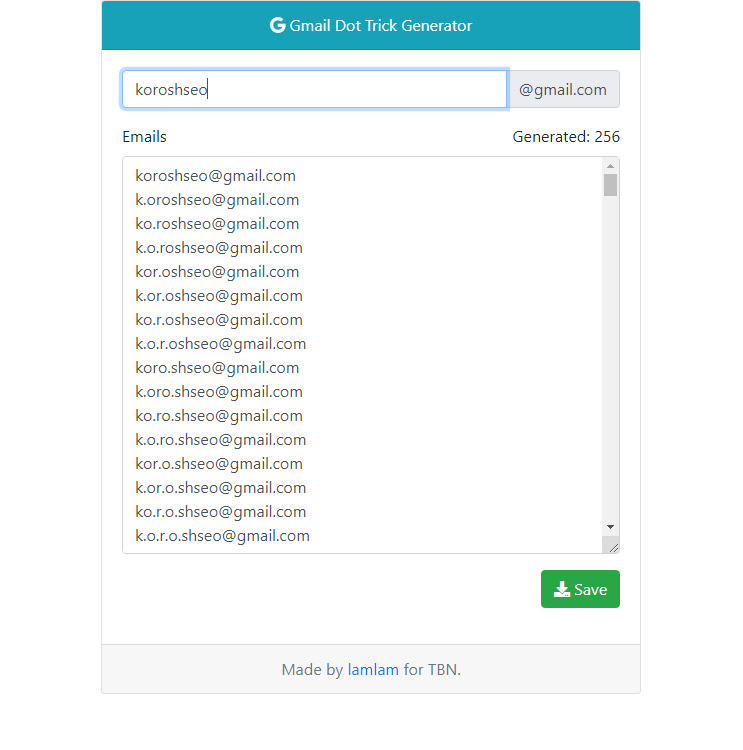Click the k.o.r.oshseo@gmail.com email line
Screen dimensions: 743x750
(x=221, y=344)
